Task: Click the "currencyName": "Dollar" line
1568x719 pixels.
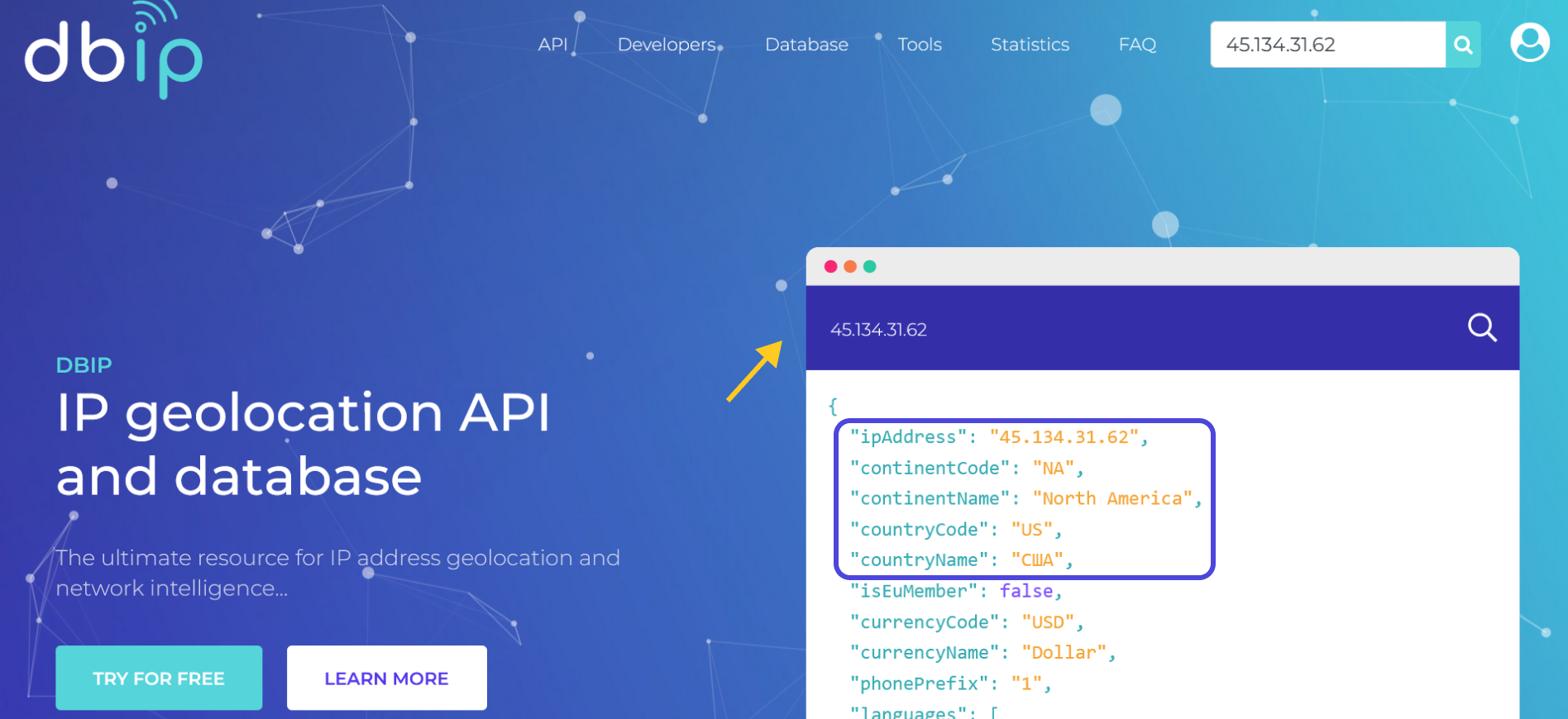Action: click(983, 653)
